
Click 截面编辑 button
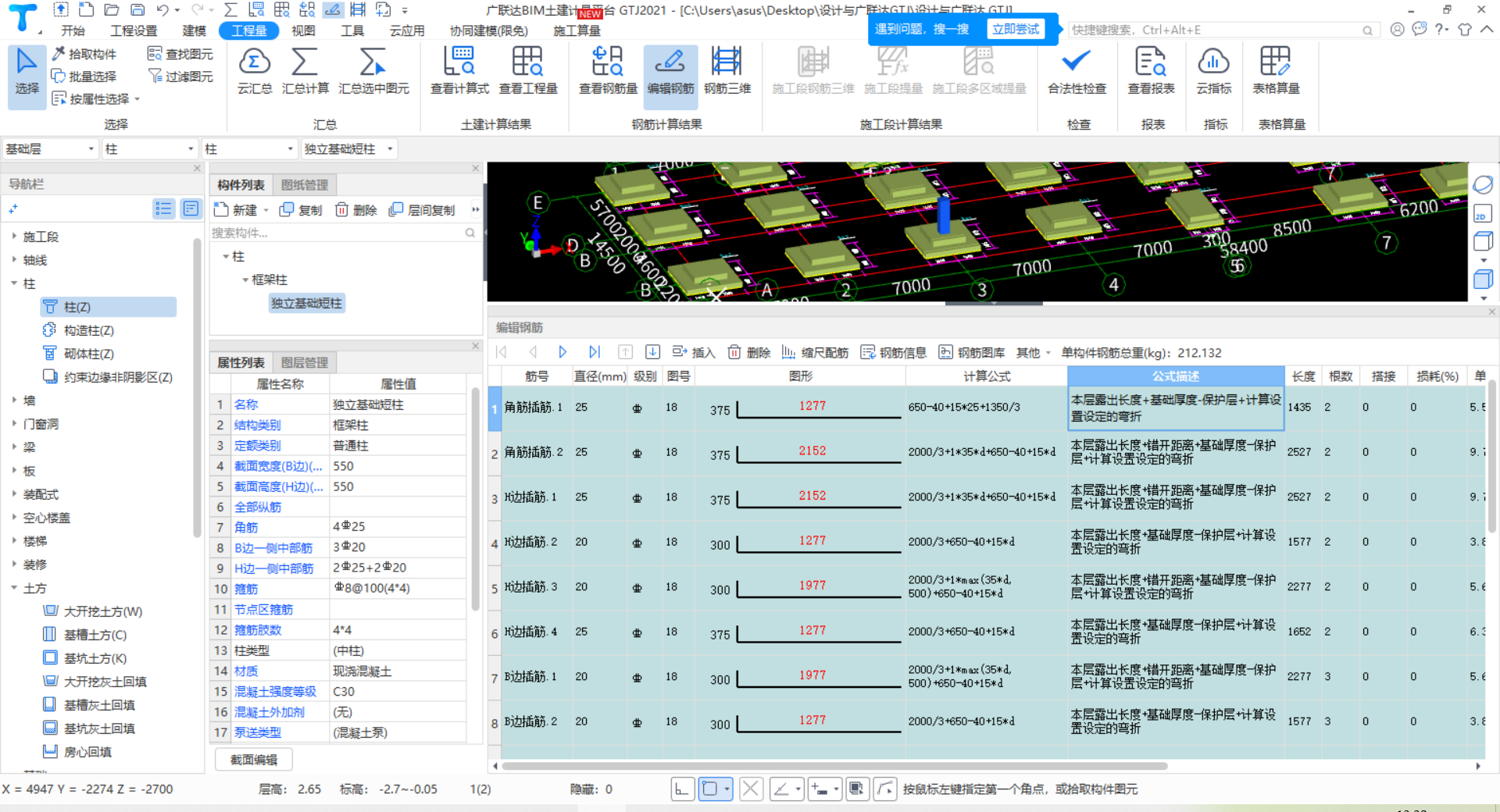tap(254, 760)
